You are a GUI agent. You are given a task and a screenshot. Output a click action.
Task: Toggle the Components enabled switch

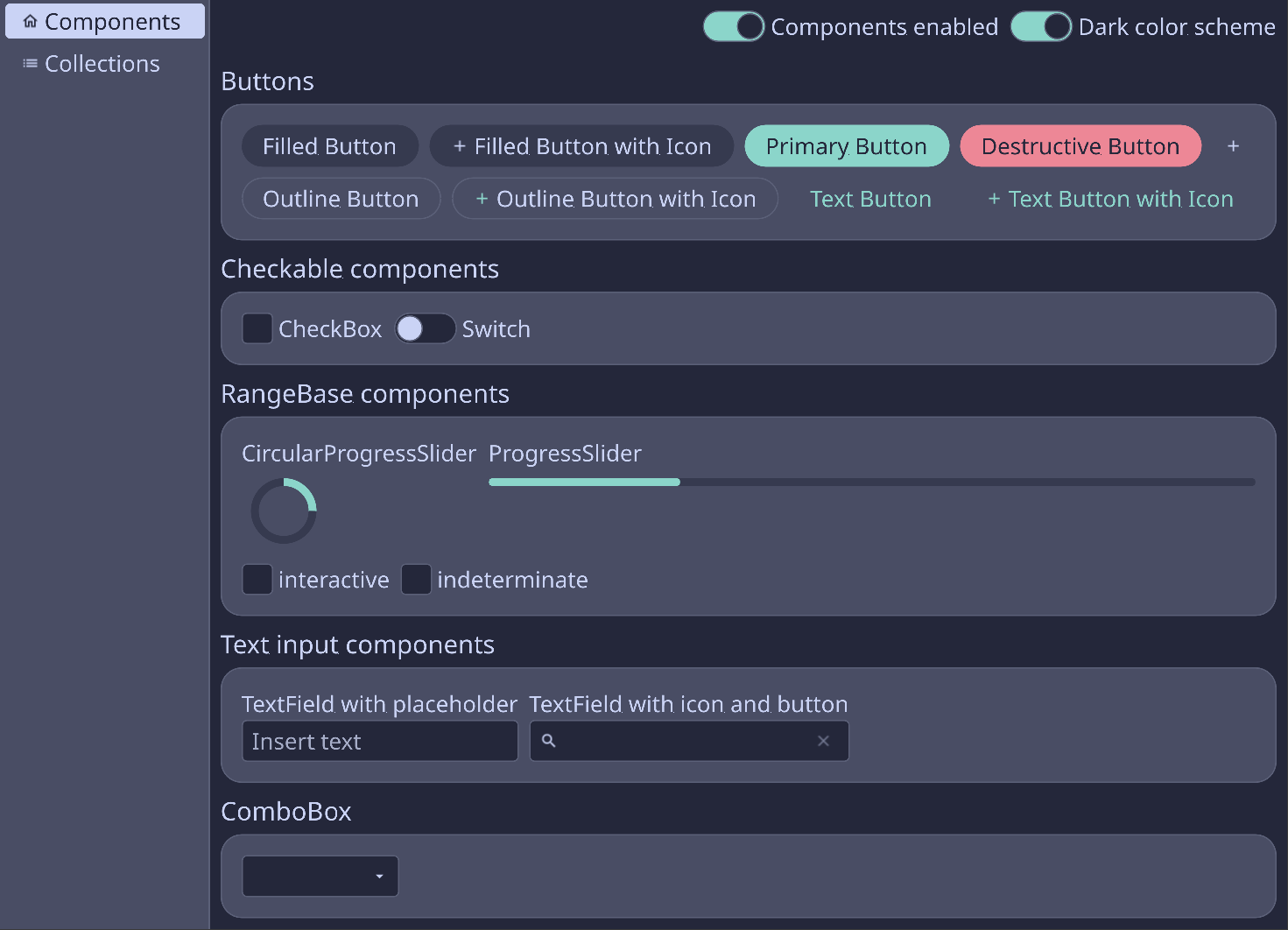tap(734, 27)
